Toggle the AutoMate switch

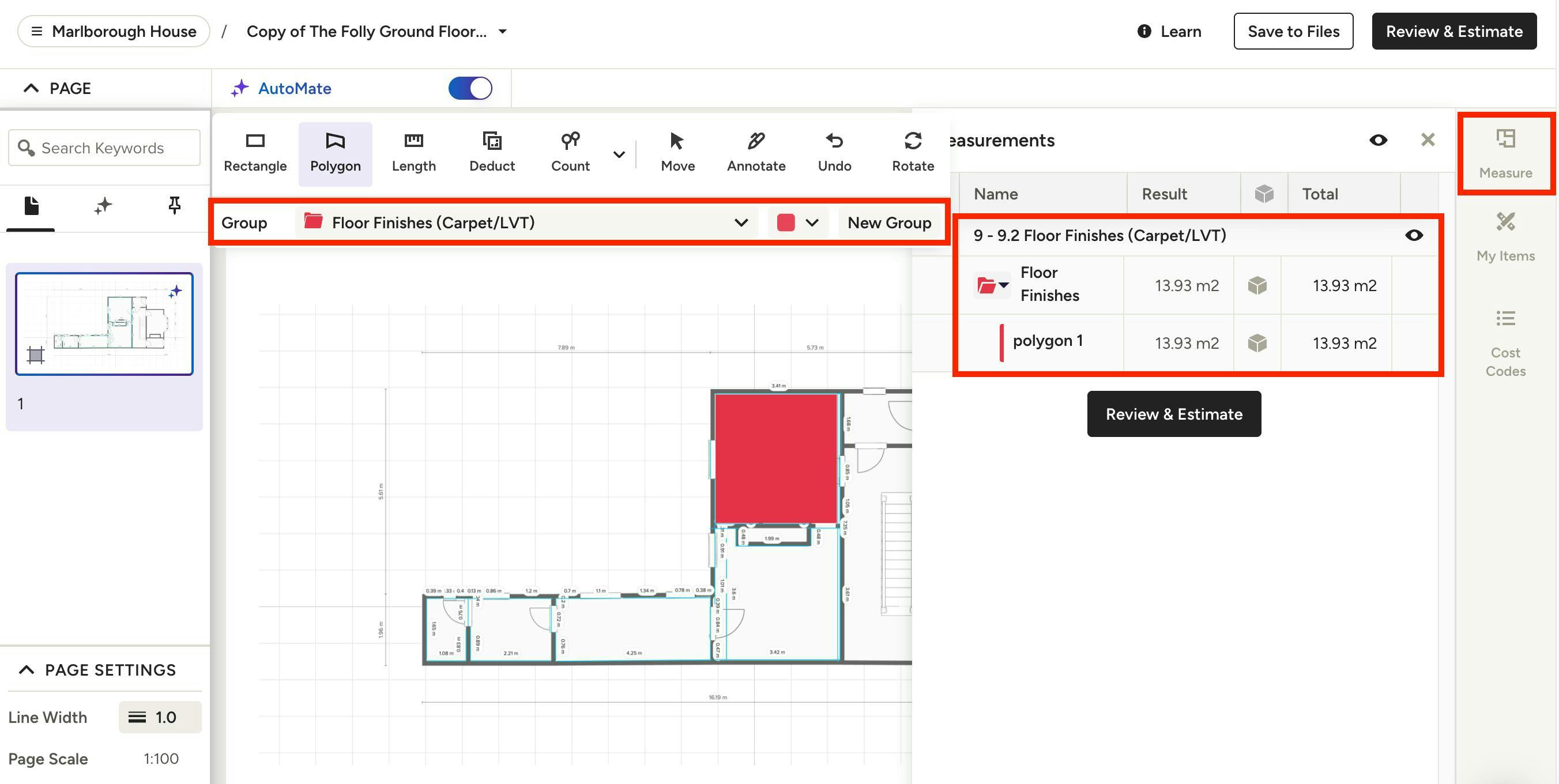470,88
